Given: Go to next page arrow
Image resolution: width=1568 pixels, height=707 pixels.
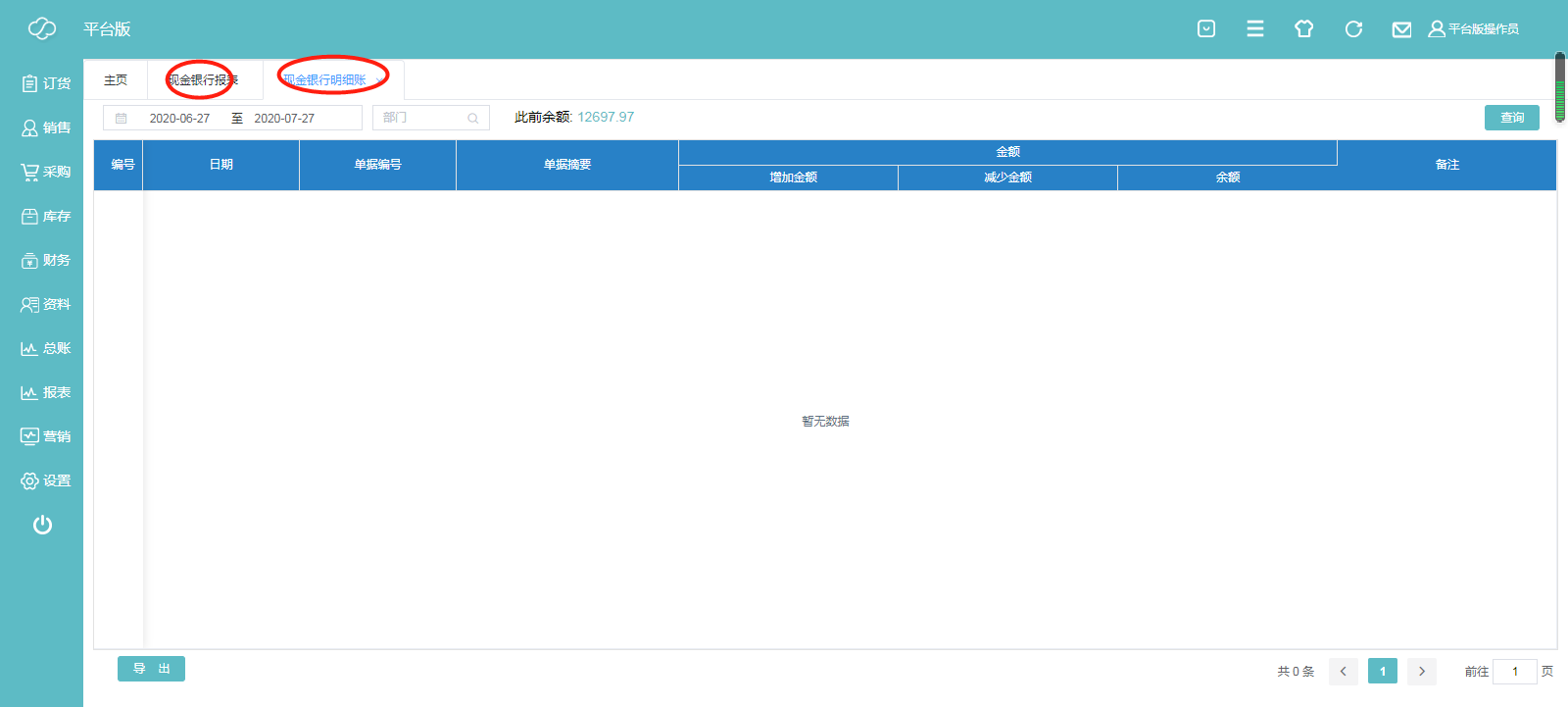Looking at the screenshot, I should click(x=1422, y=672).
